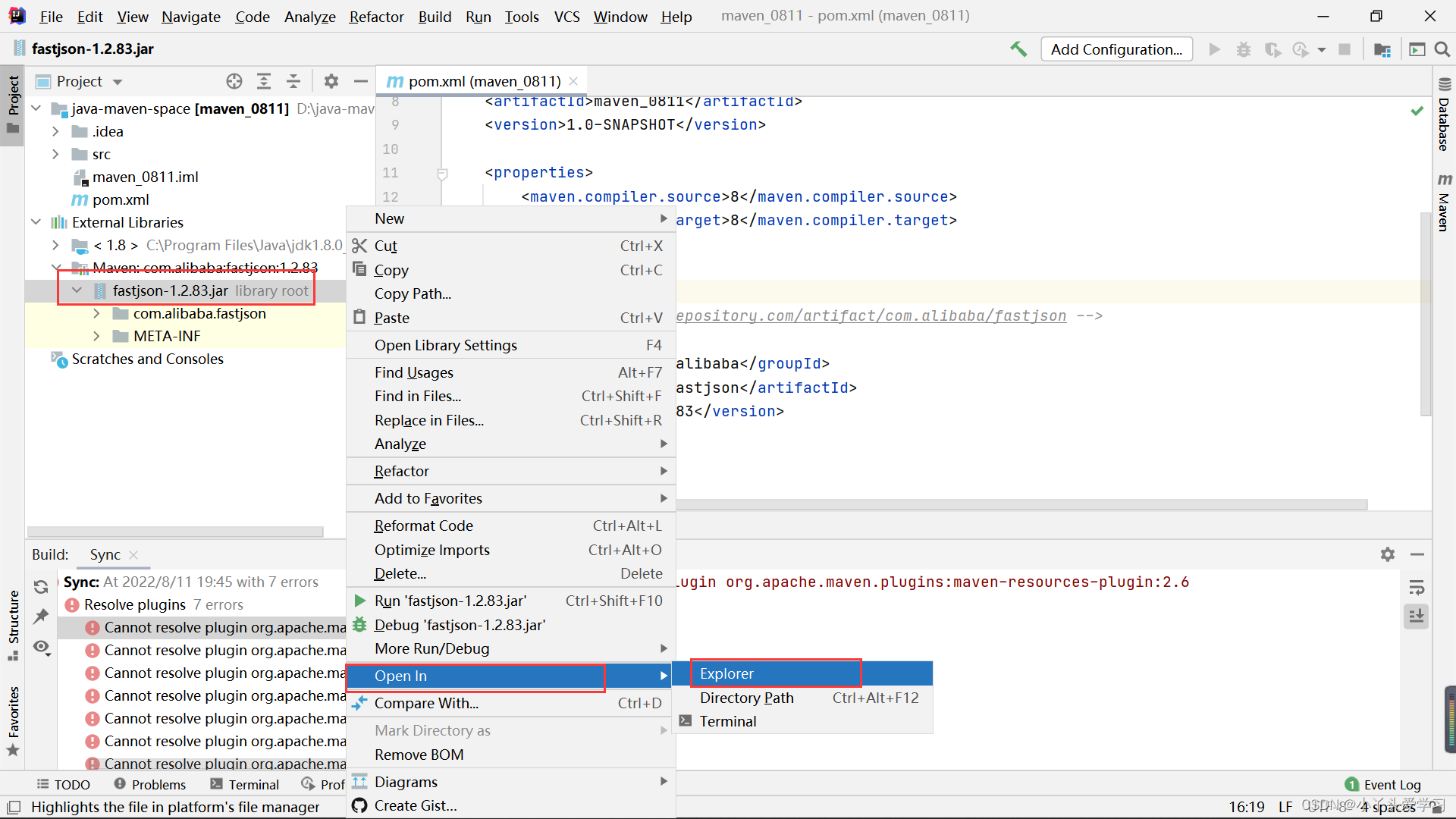The width and height of the screenshot is (1456, 819).
Task: Open the Project view dropdown
Action: click(x=118, y=82)
